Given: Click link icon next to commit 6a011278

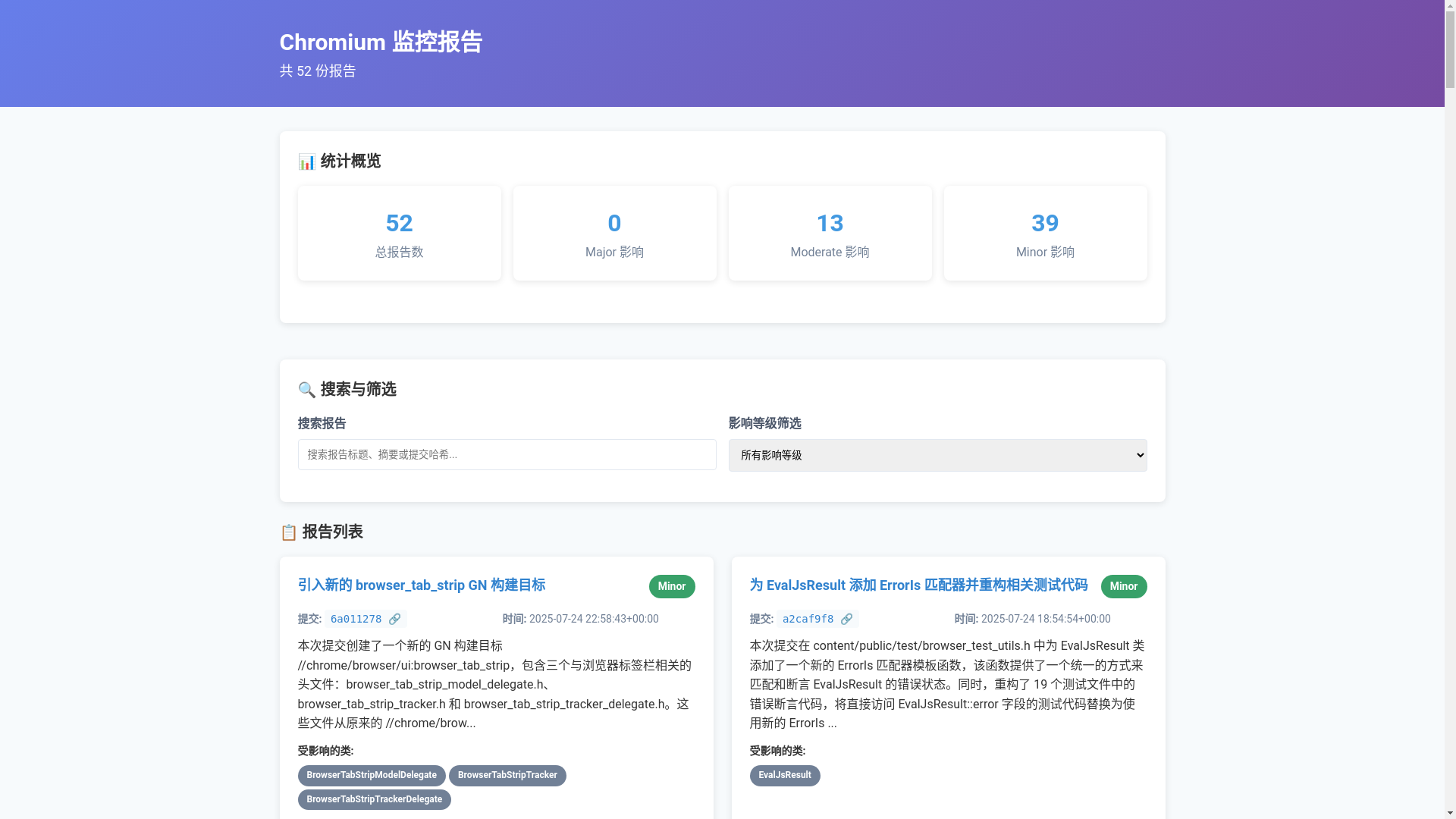Looking at the screenshot, I should [394, 620].
